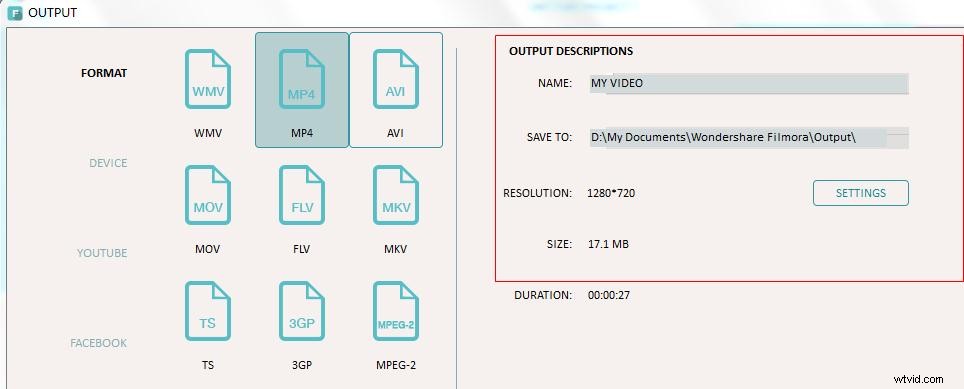Click the size value 17.1 MB
The width and height of the screenshot is (964, 389).
[608, 244]
